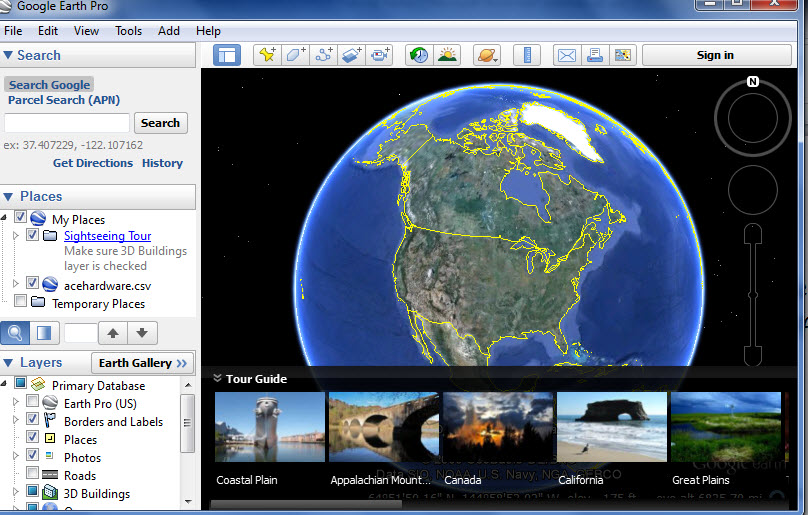Click the acehardware.csv globe icon

click(50, 284)
